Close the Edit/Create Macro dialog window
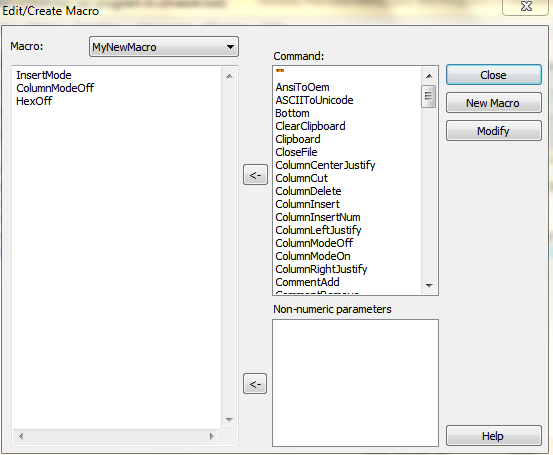Screen dimensions: 553x455 [526, 6]
